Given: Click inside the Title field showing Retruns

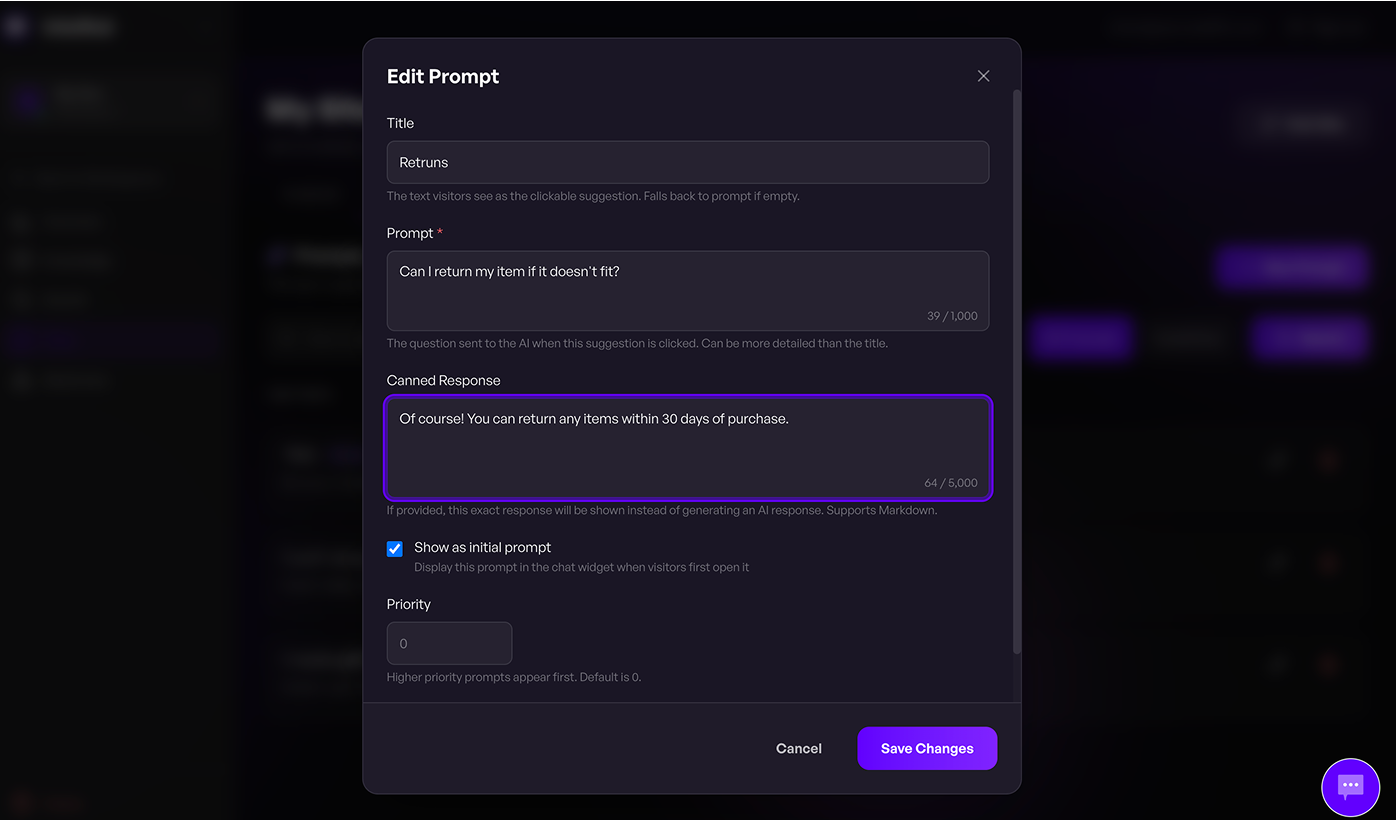Looking at the screenshot, I should (688, 162).
